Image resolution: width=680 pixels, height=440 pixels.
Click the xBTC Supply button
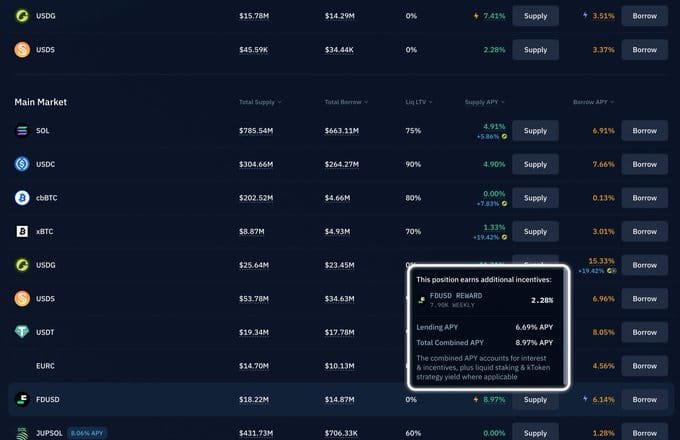click(x=535, y=231)
